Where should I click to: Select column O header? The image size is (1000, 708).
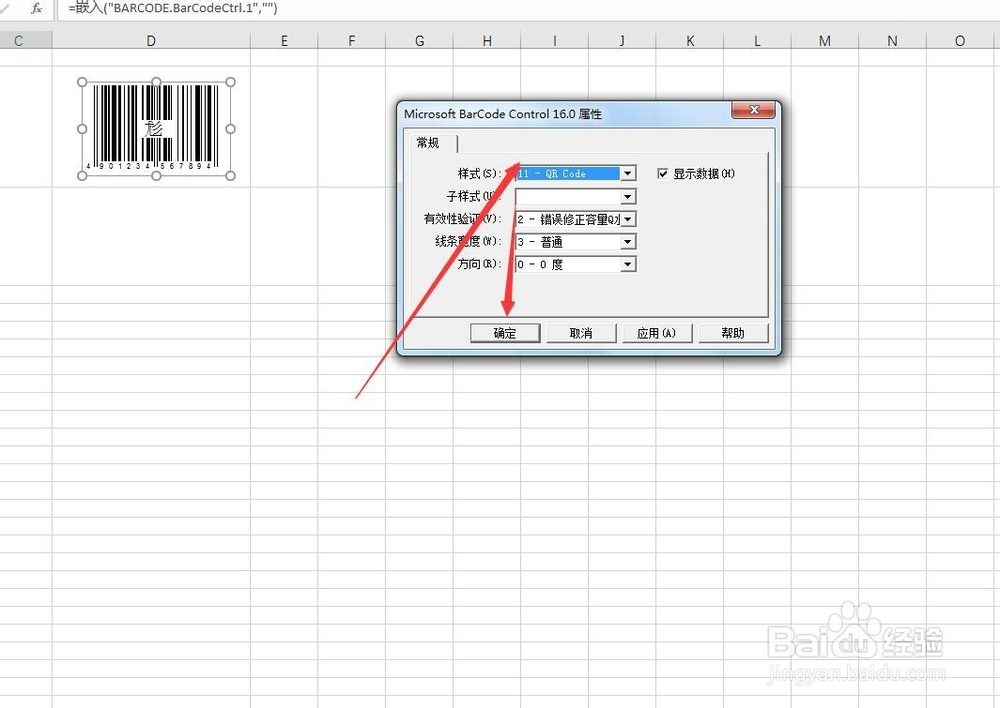click(960, 41)
